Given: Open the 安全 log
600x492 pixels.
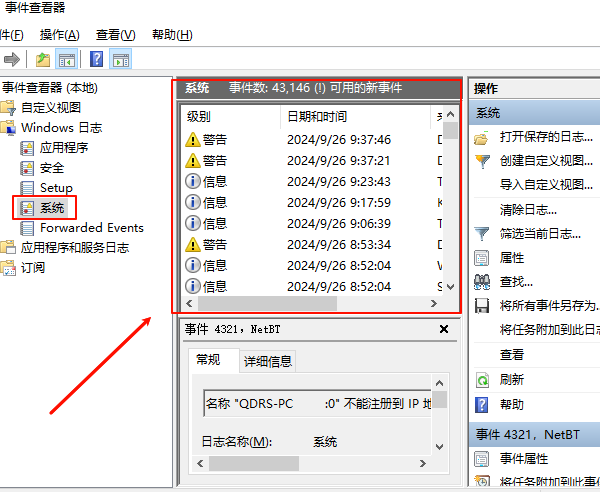Looking at the screenshot, I should pyautogui.click(x=52, y=168).
